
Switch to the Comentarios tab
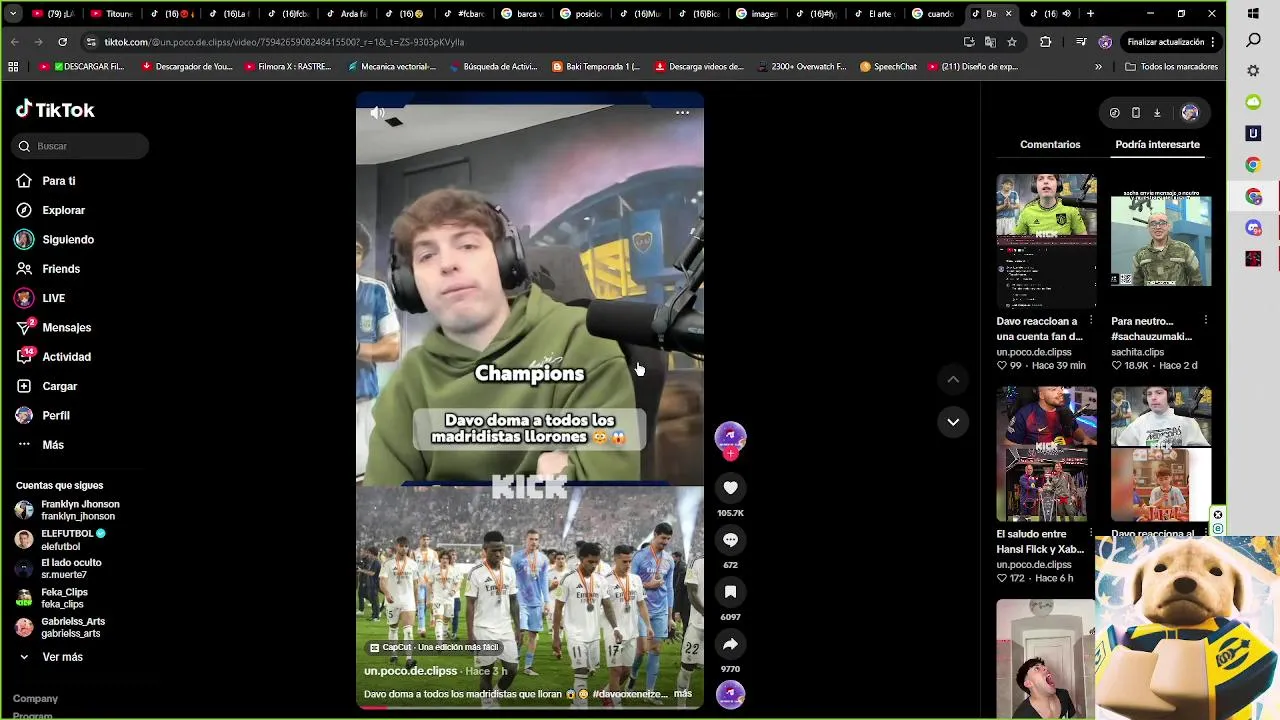[x=1050, y=145]
